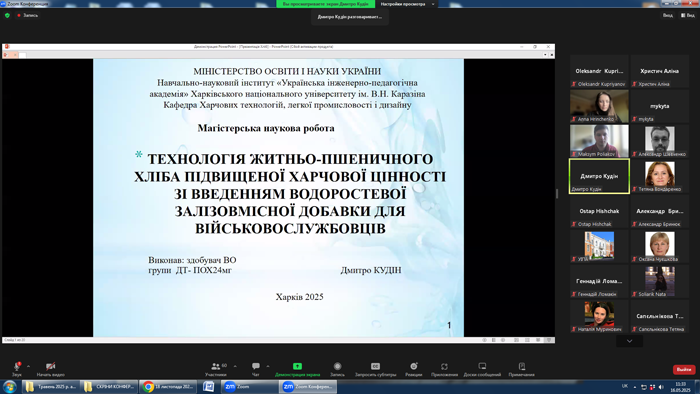Open the Примечания notes button
The height and width of the screenshot is (394, 700).
pos(521,369)
